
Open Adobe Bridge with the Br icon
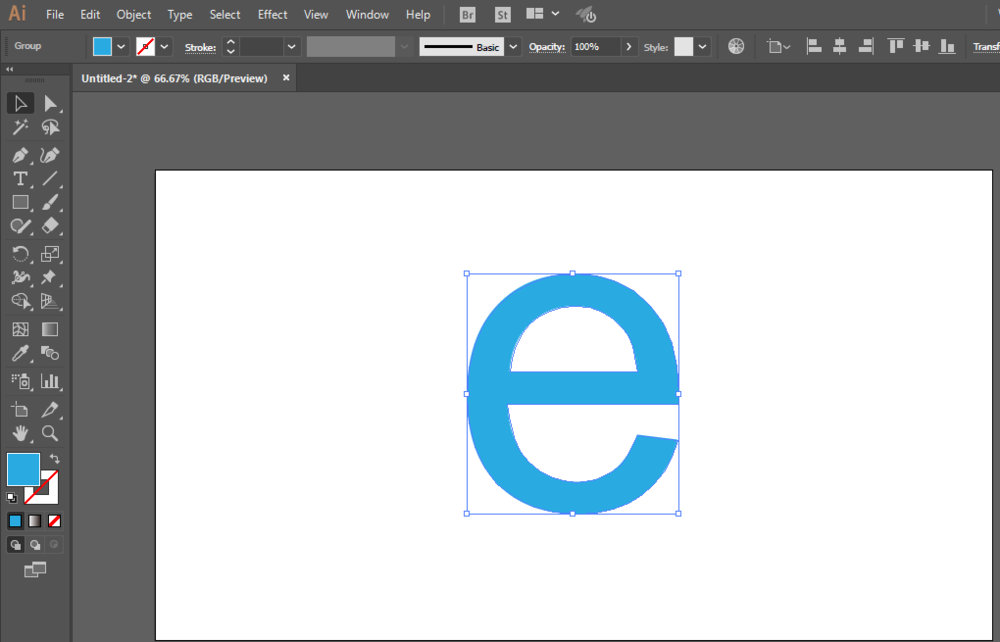[468, 15]
